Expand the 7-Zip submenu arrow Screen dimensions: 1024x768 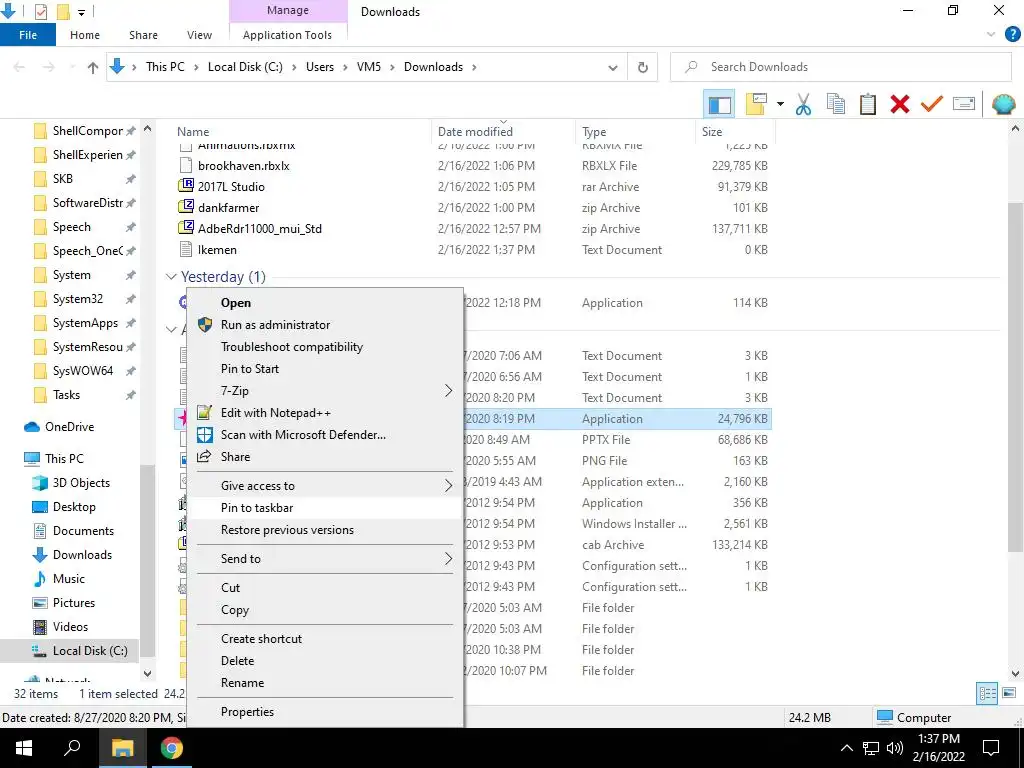pos(448,391)
